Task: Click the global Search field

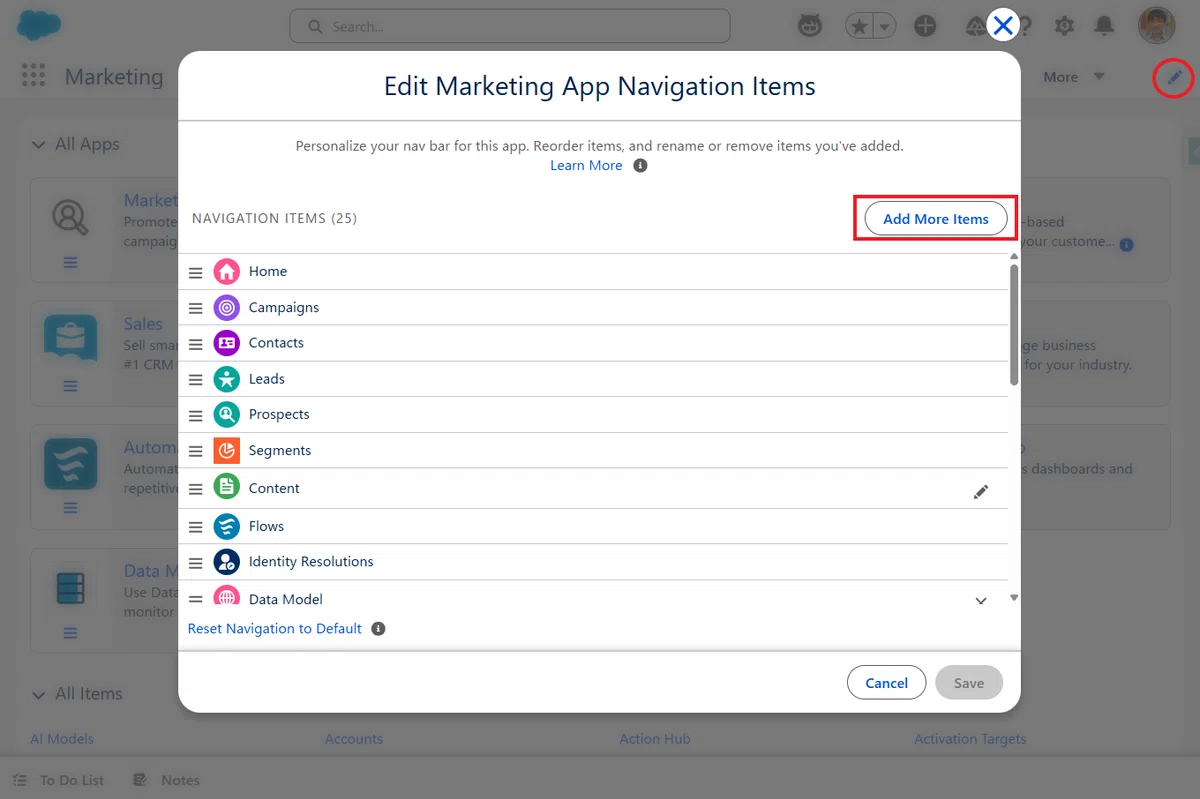Action: (x=510, y=27)
